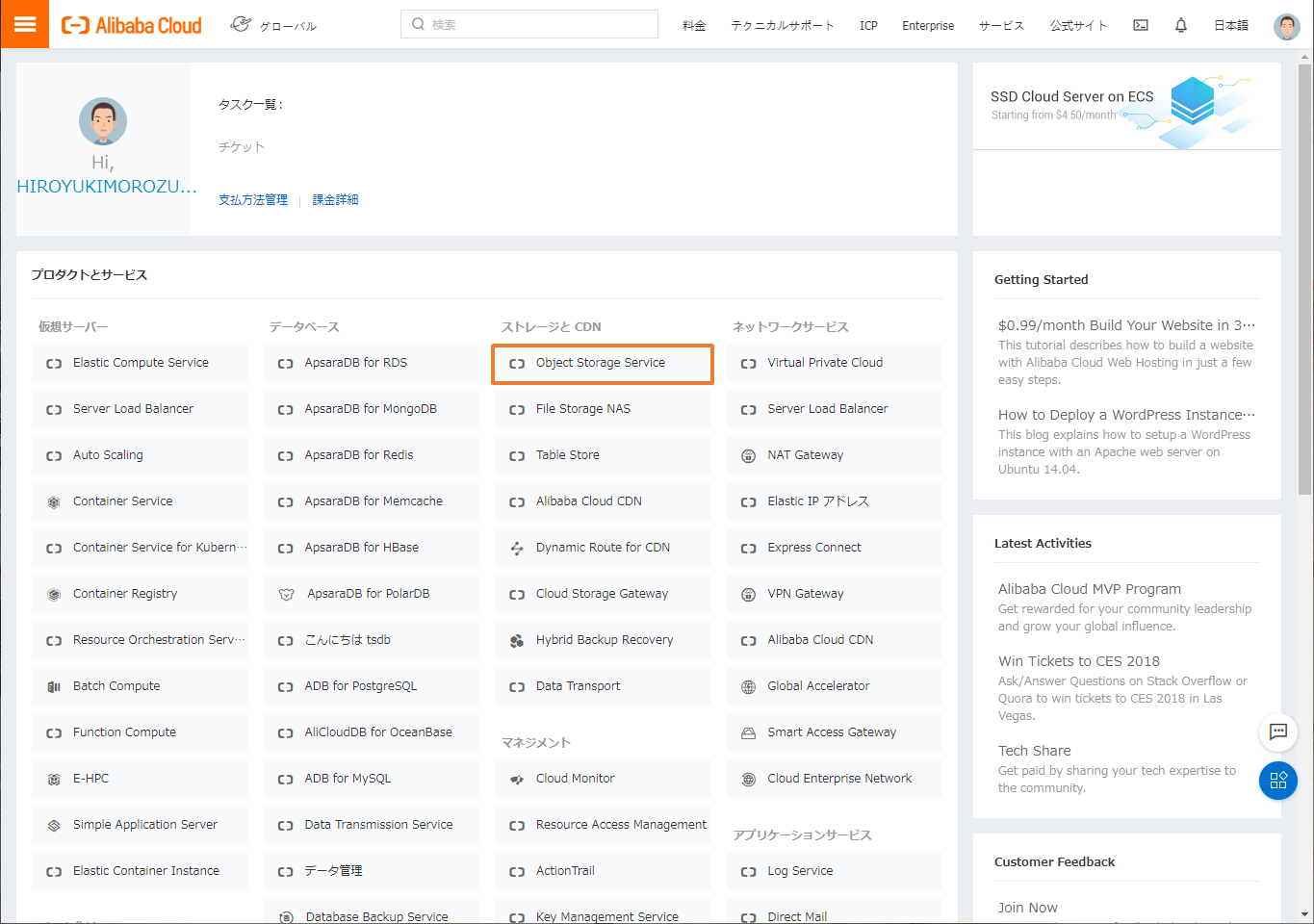Open the テクニカルサポート menu
1314x924 pixels.
(783, 26)
